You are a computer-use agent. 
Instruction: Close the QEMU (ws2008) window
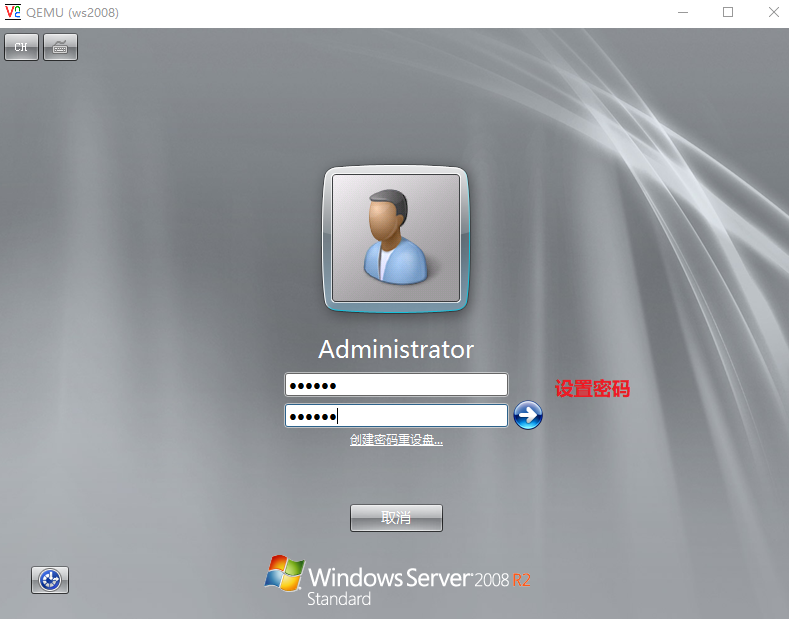(774, 13)
